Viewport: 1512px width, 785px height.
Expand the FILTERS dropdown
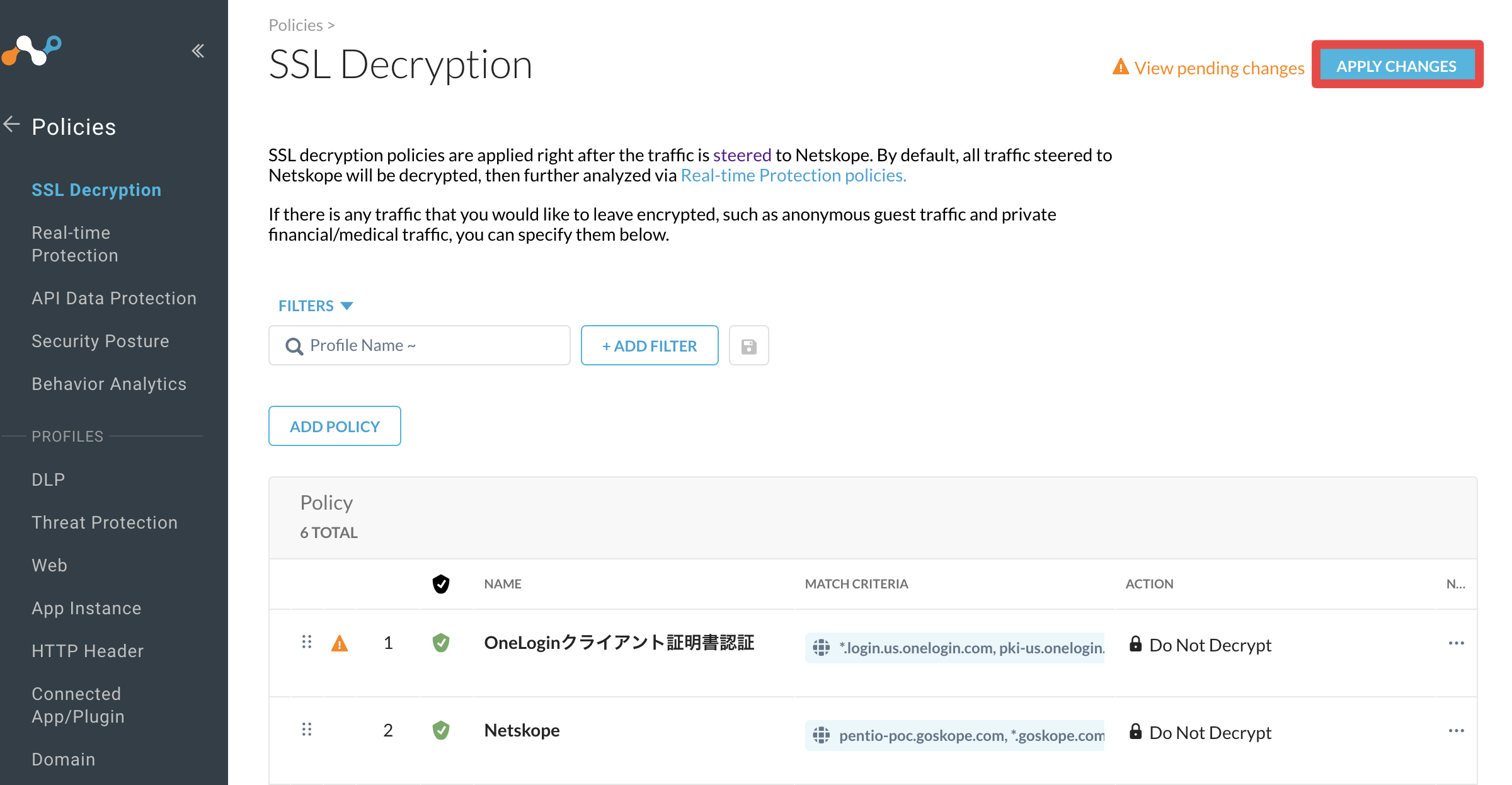[316, 306]
